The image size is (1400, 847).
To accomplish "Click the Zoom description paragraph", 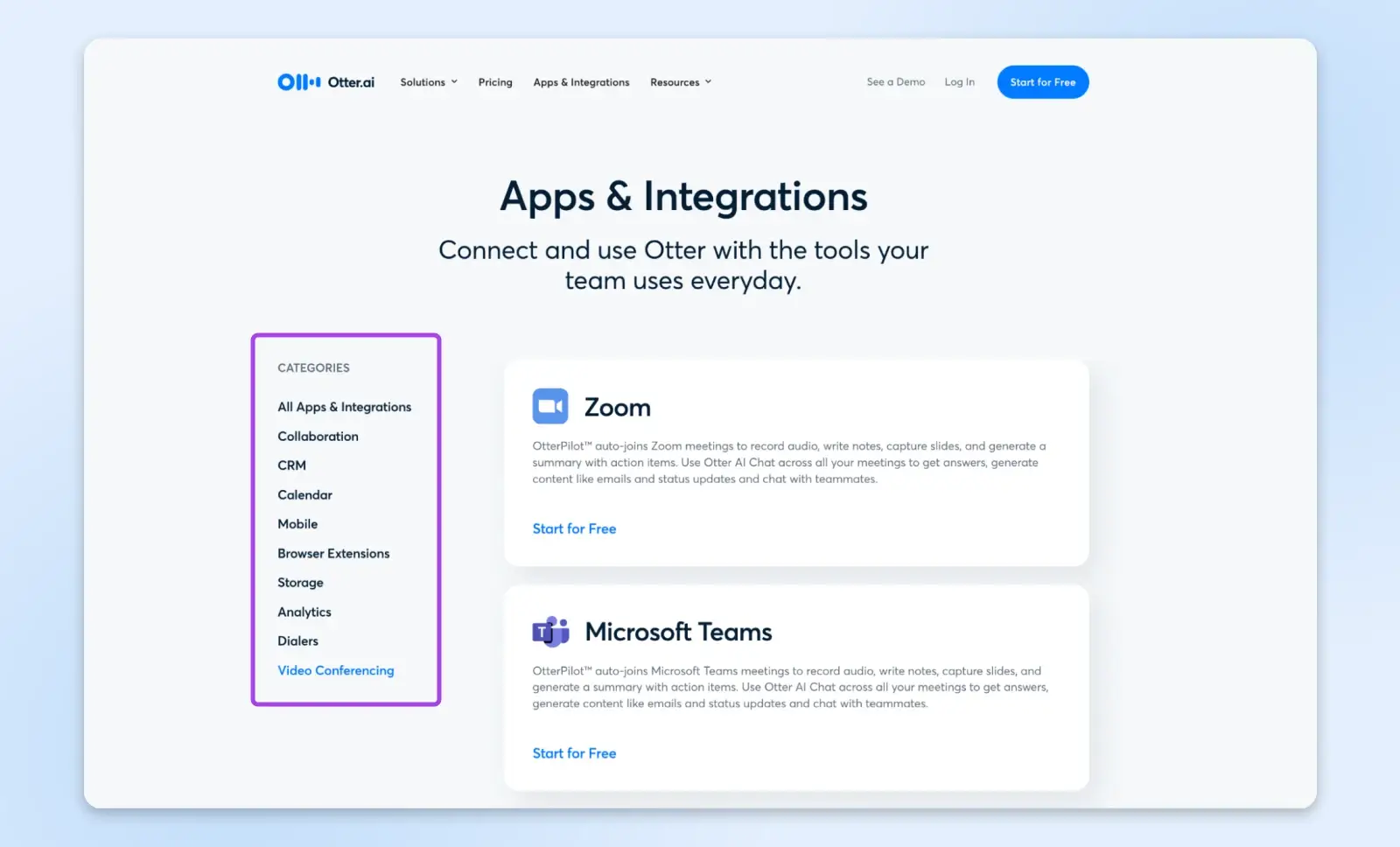I will 789,462.
